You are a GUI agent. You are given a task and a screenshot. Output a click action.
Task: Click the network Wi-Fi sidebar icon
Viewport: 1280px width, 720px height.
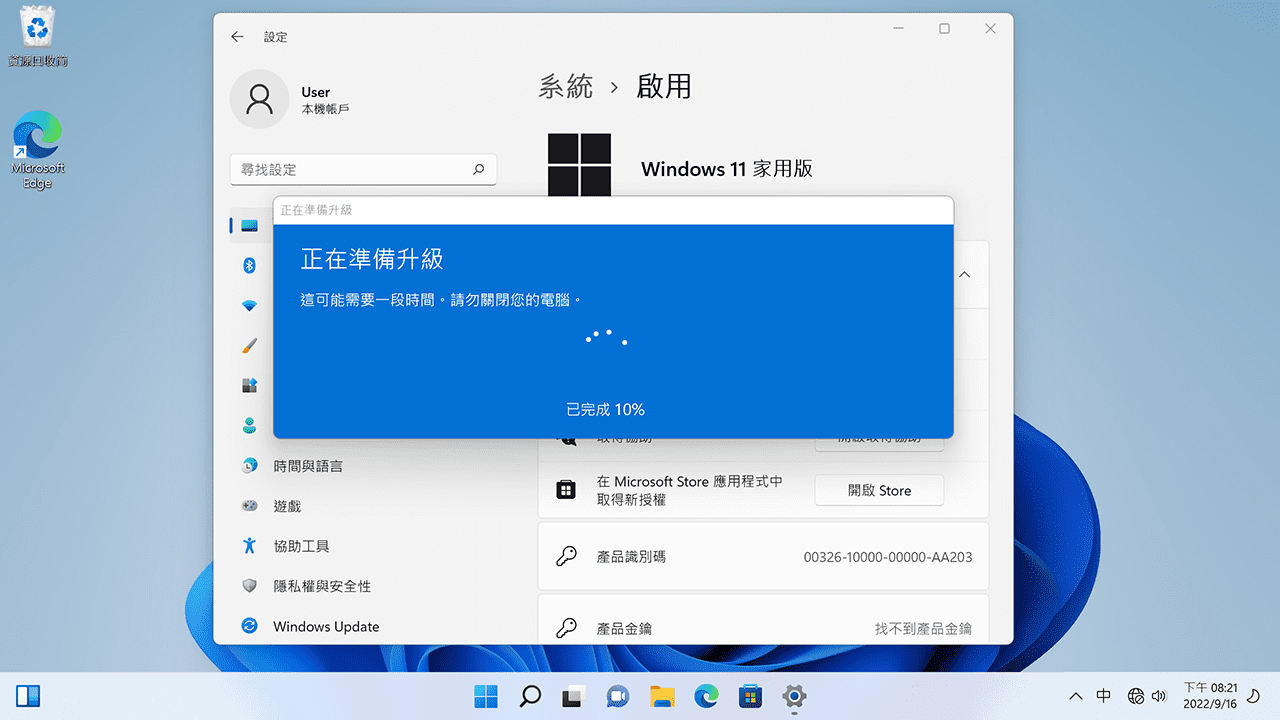click(249, 305)
